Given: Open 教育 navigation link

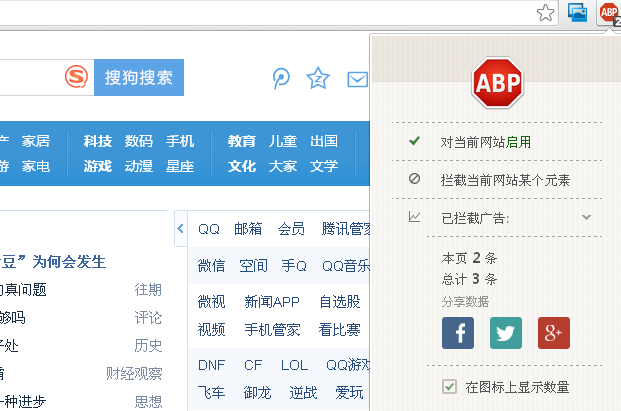Looking at the screenshot, I should [242, 141].
